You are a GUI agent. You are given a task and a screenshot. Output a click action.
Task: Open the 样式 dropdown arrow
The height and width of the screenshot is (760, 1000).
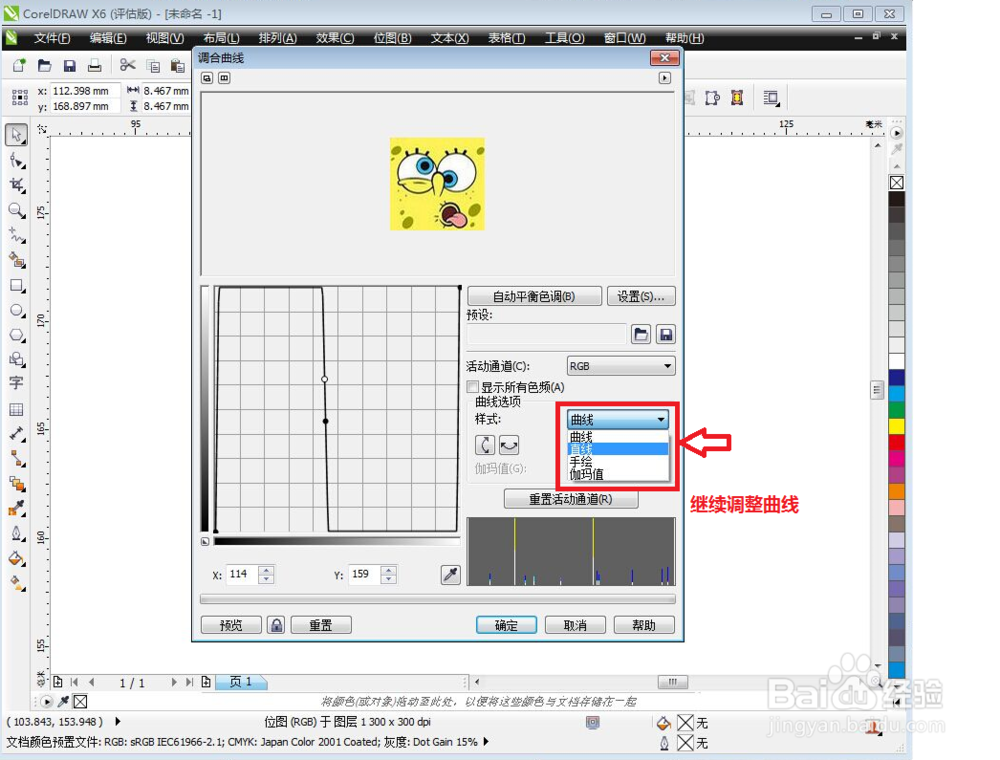click(x=660, y=419)
